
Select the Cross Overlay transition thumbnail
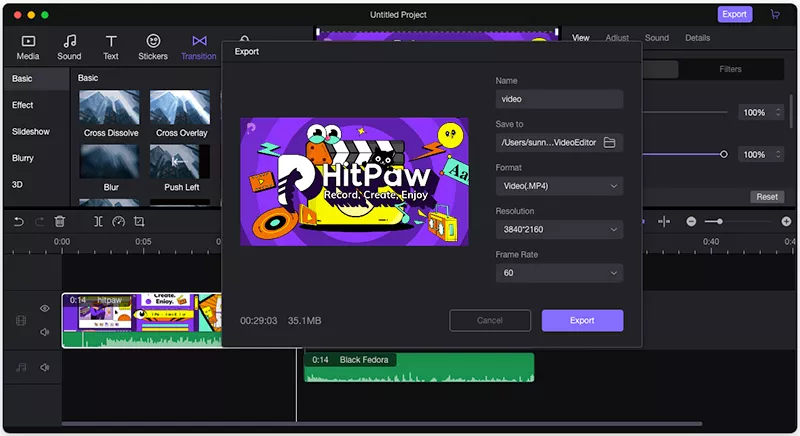180,107
